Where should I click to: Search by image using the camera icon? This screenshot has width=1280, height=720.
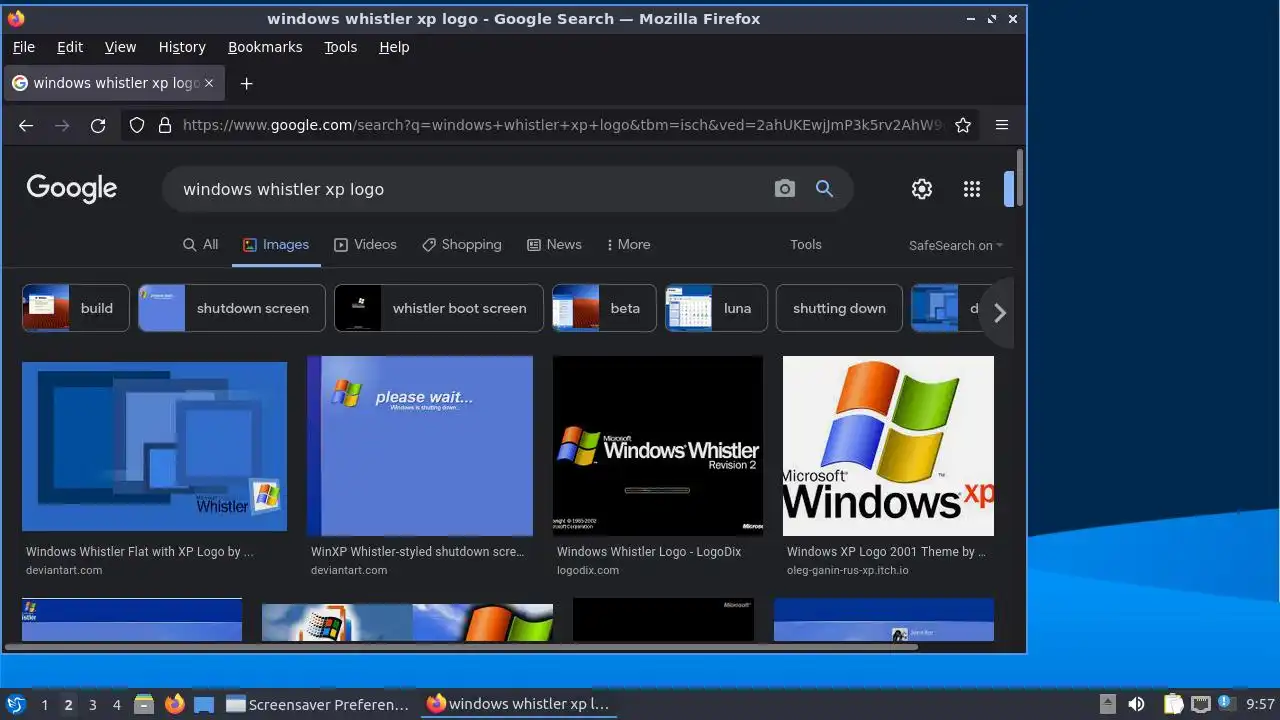[785, 188]
